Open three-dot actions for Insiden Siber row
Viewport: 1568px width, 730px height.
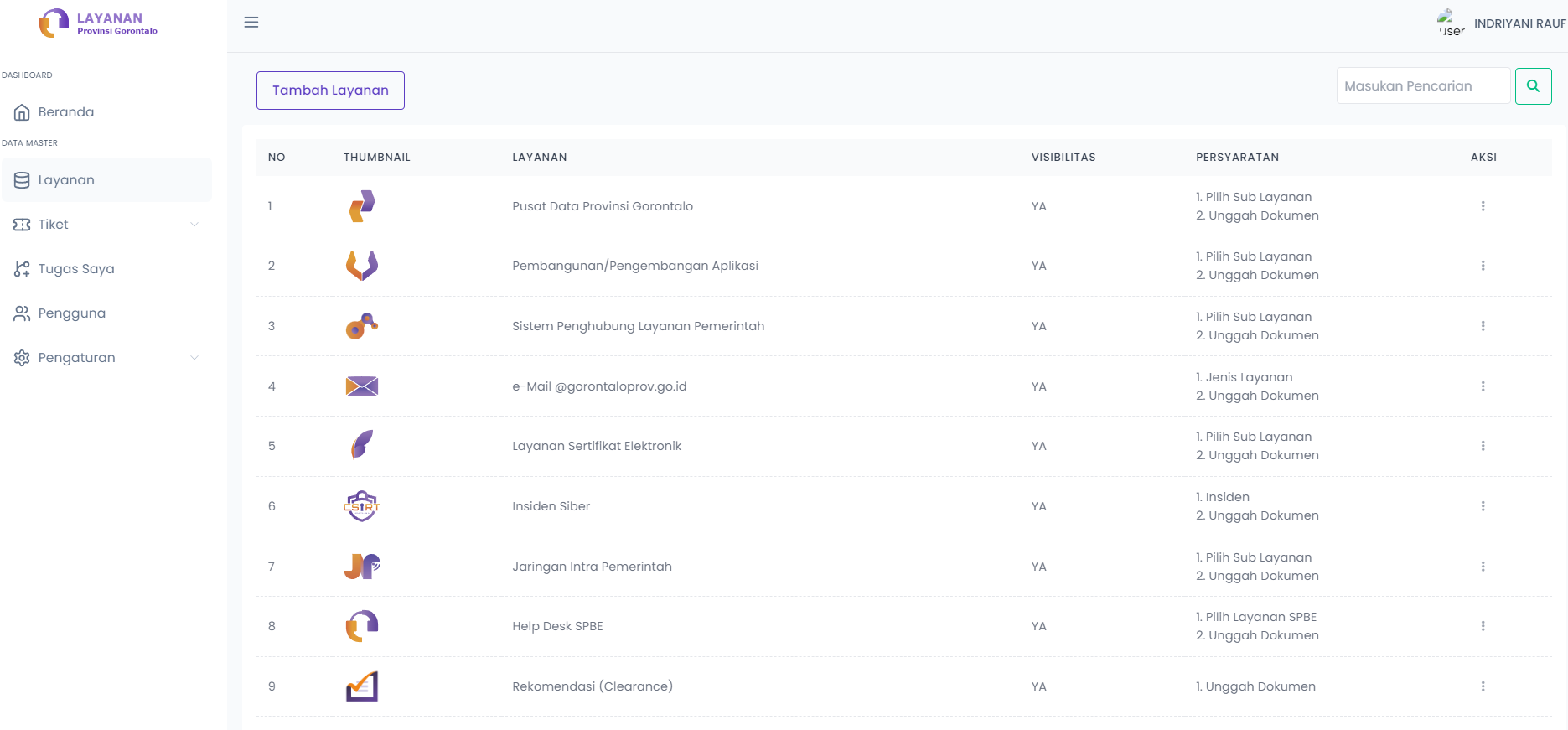tap(1483, 506)
